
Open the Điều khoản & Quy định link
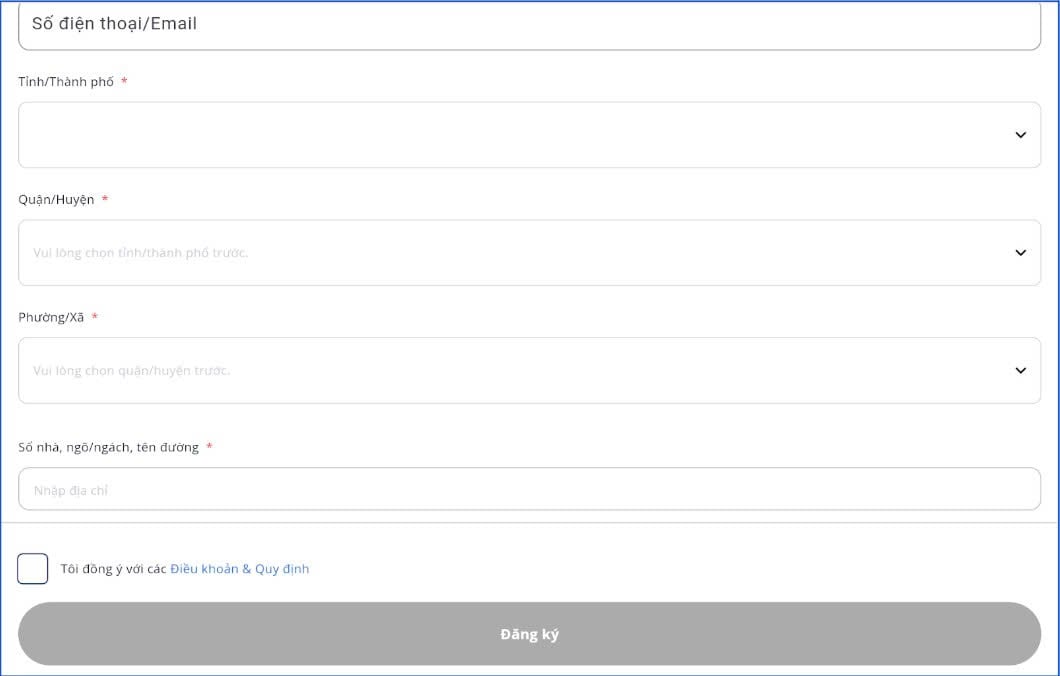(x=240, y=569)
